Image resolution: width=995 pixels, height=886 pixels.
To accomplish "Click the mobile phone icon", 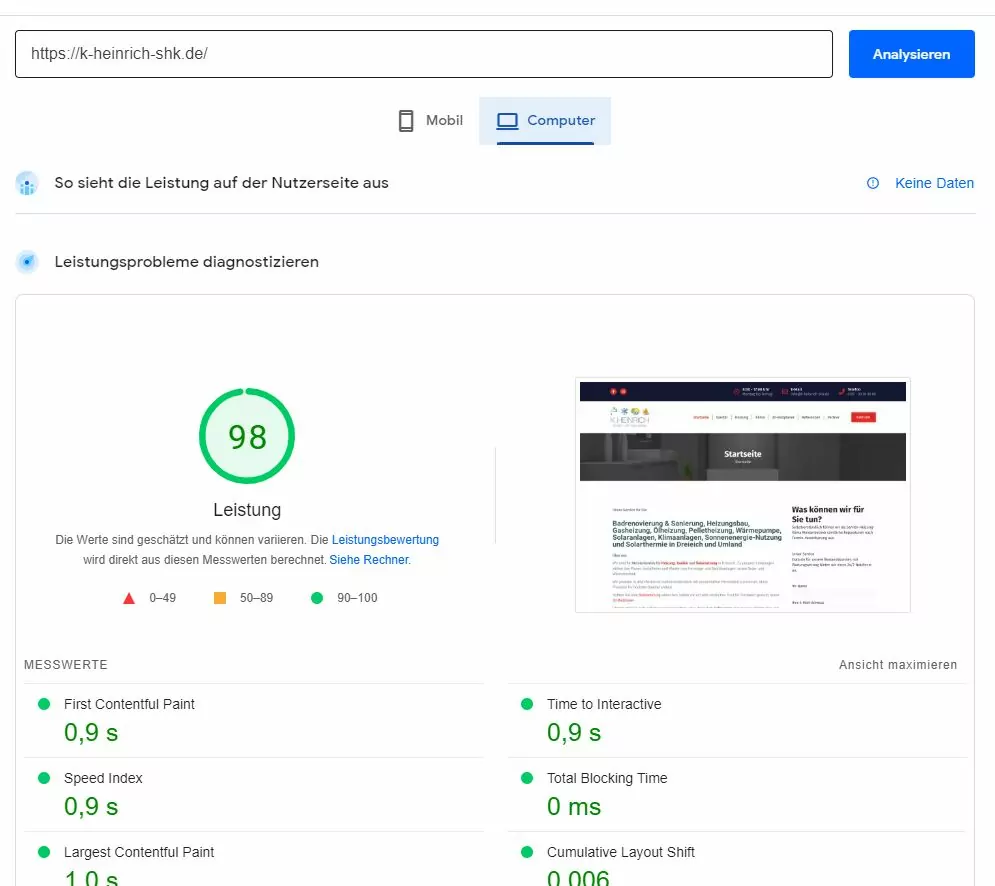I will click(406, 121).
